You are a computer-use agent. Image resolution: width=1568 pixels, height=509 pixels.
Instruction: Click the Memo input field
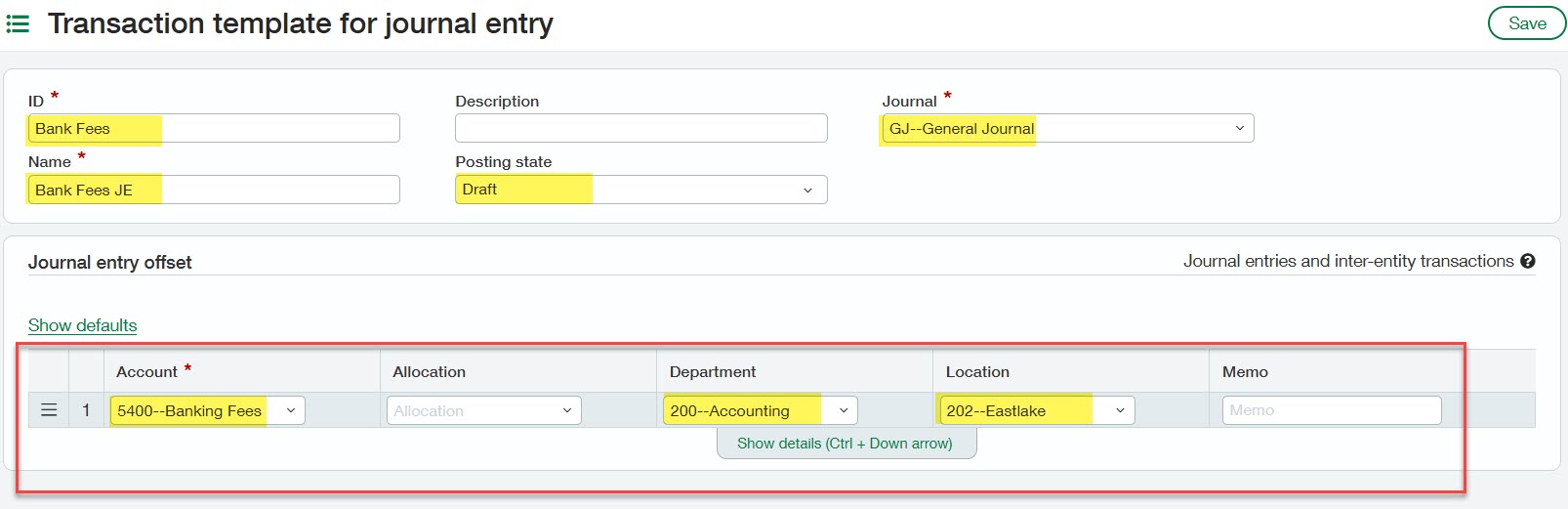point(1331,410)
